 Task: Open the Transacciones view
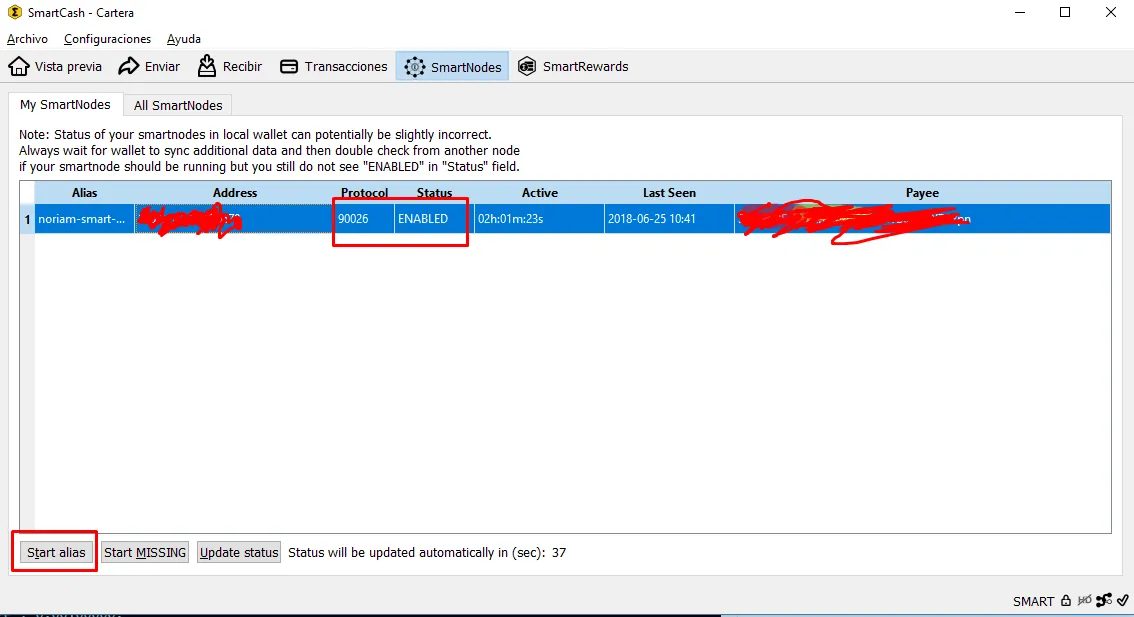click(333, 67)
